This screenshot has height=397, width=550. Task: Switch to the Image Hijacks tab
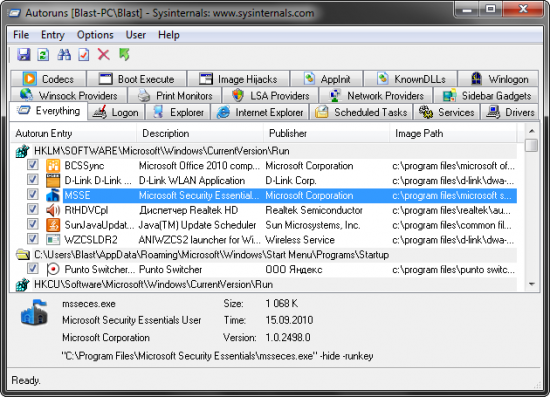click(238, 79)
